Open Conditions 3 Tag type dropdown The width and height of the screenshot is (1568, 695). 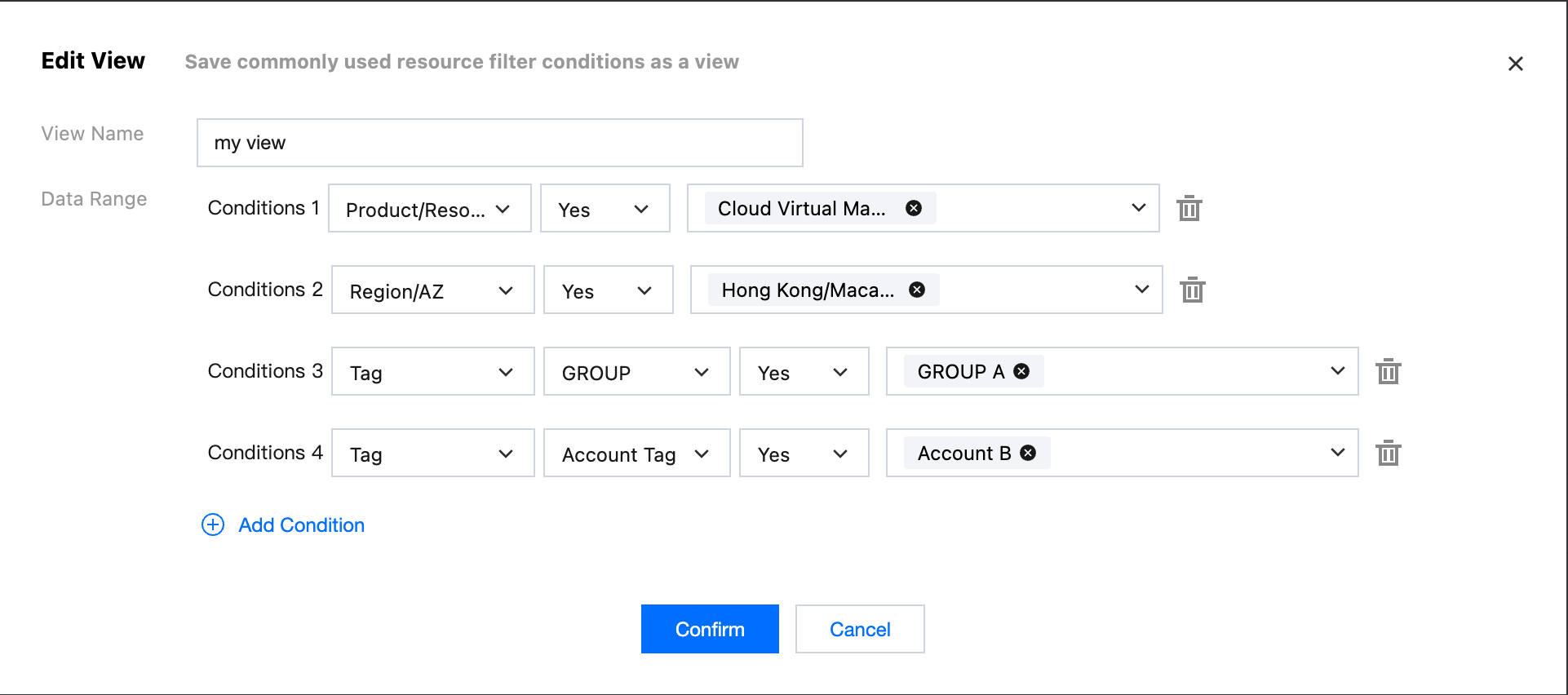pos(432,372)
